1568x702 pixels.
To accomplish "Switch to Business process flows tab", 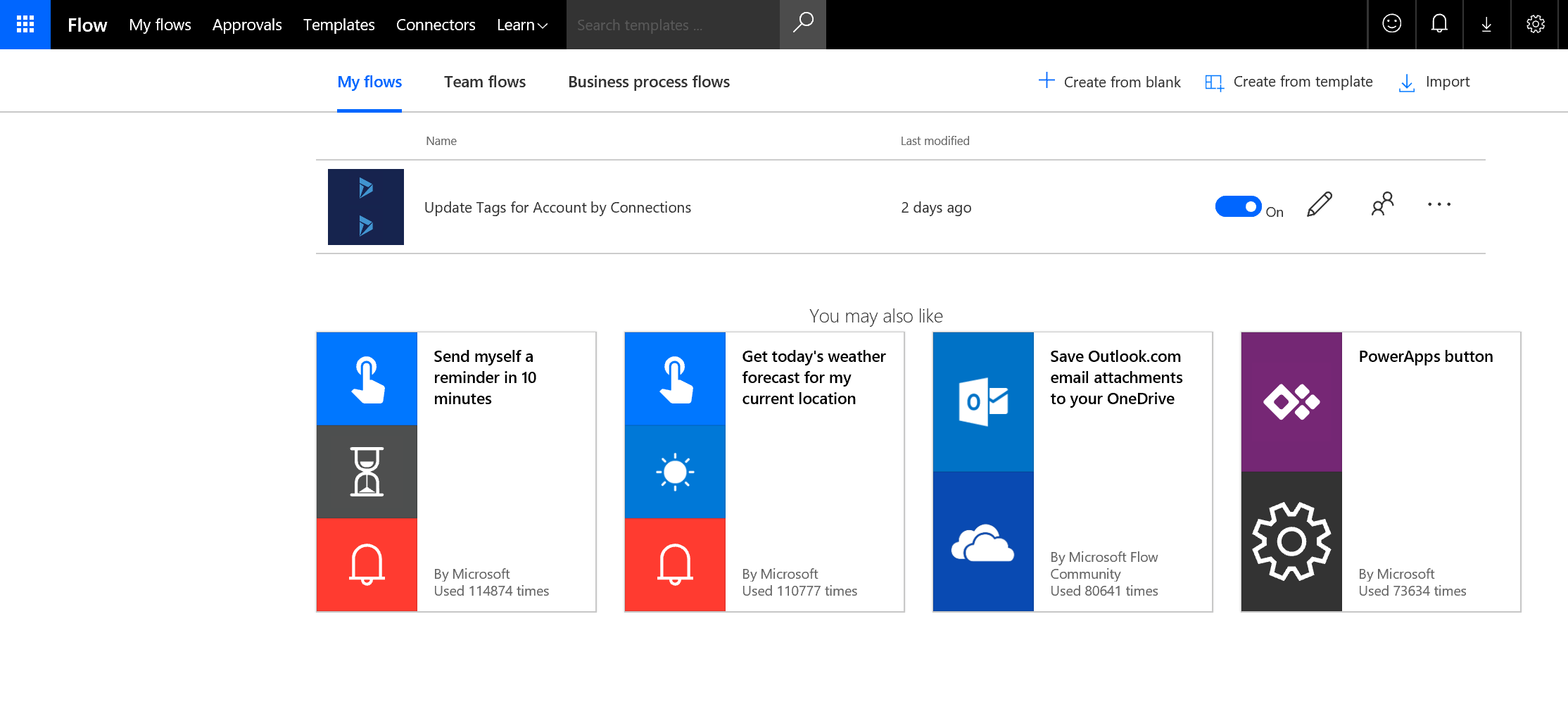I will coord(648,82).
